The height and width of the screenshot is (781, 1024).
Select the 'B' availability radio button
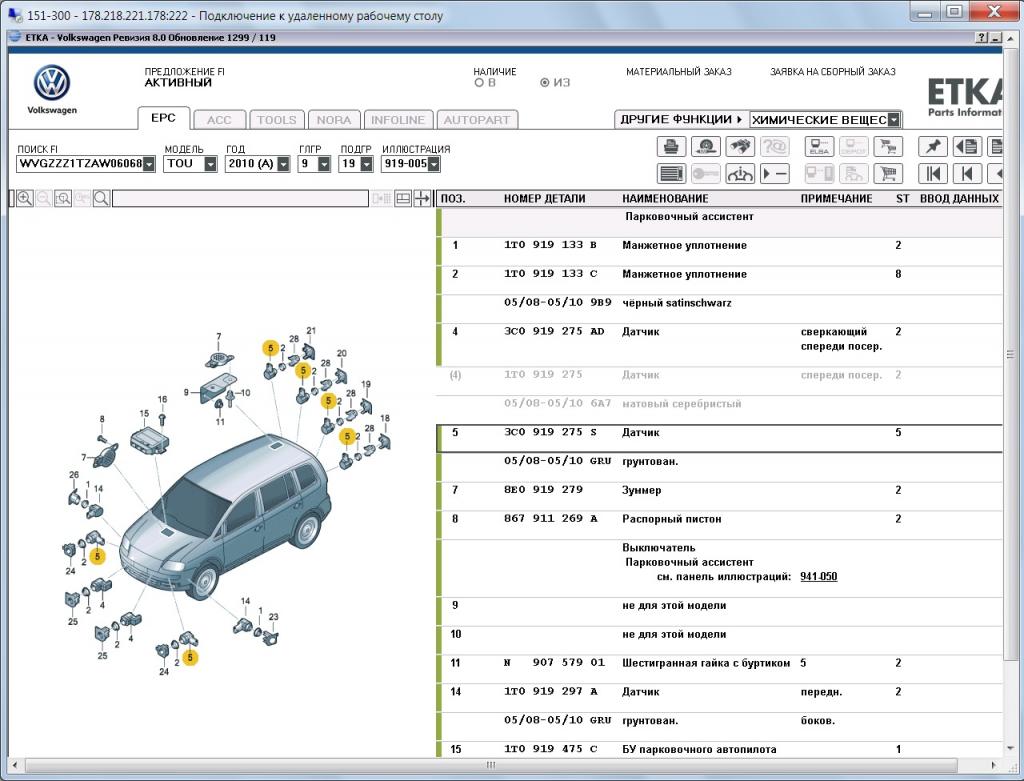479,83
